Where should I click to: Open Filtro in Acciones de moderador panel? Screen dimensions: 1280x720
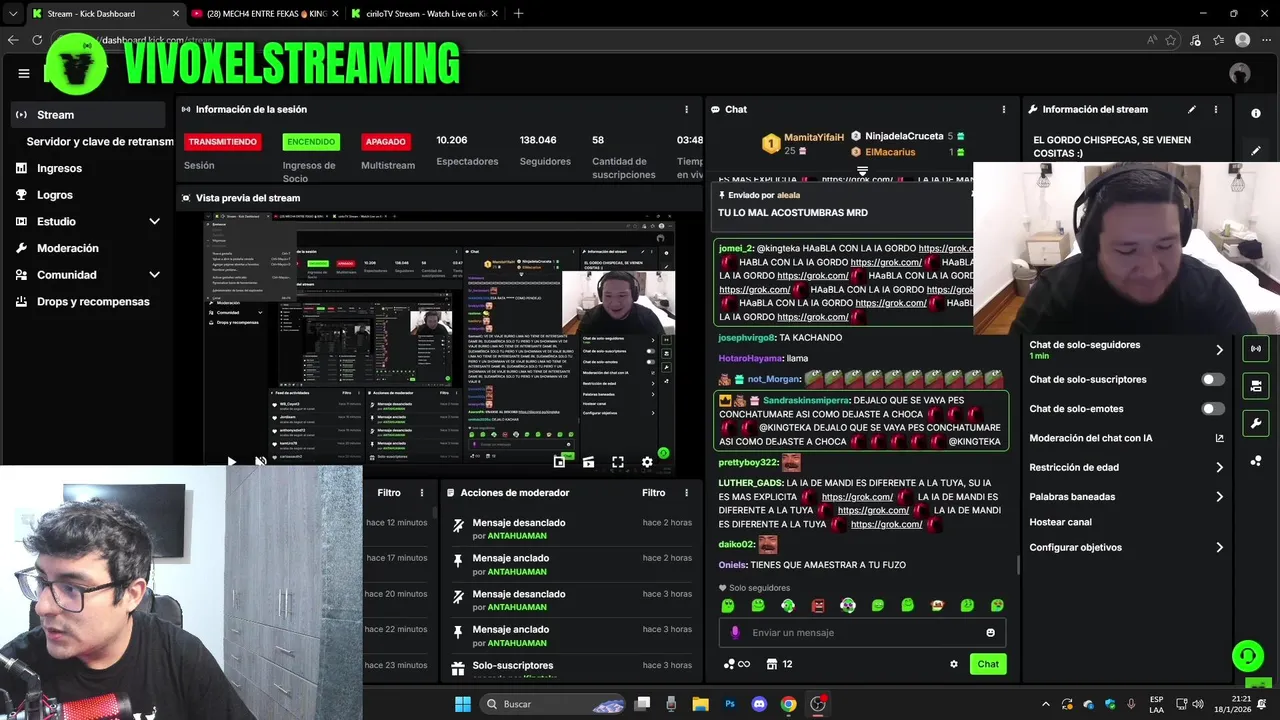pyautogui.click(x=653, y=492)
